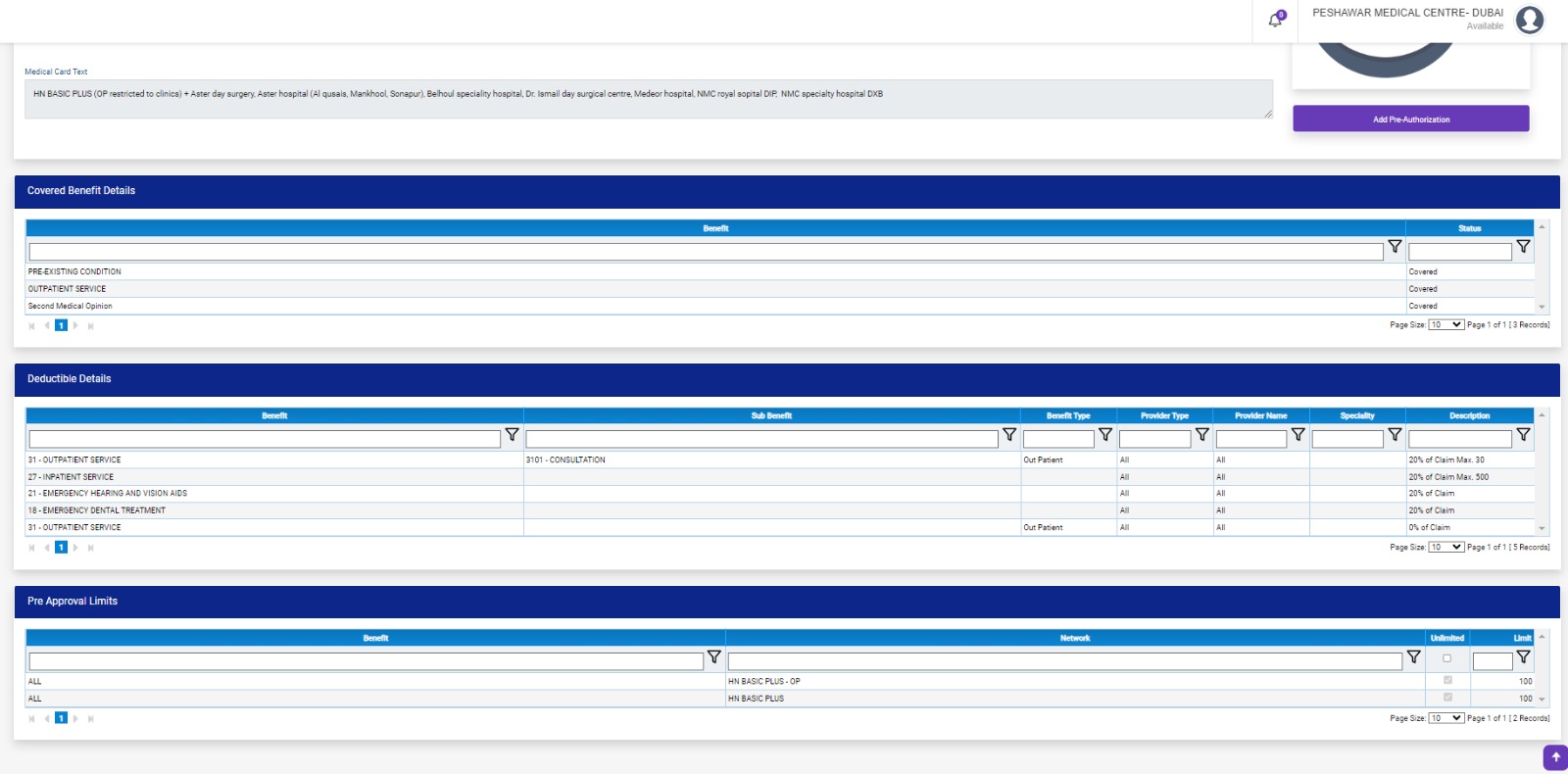Filter the Covered Benefit Status column
This screenshot has width=1568, height=774.
[1523, 247]
